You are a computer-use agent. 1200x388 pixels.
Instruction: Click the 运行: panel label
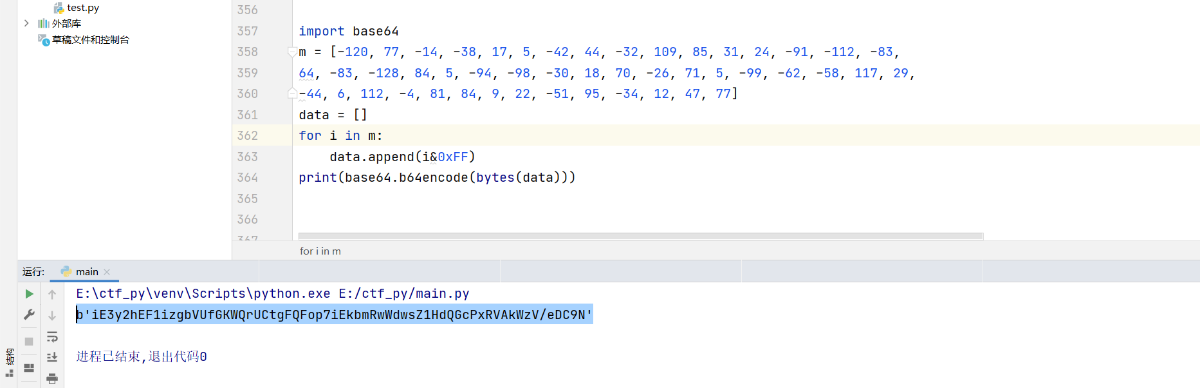[33, 271]
